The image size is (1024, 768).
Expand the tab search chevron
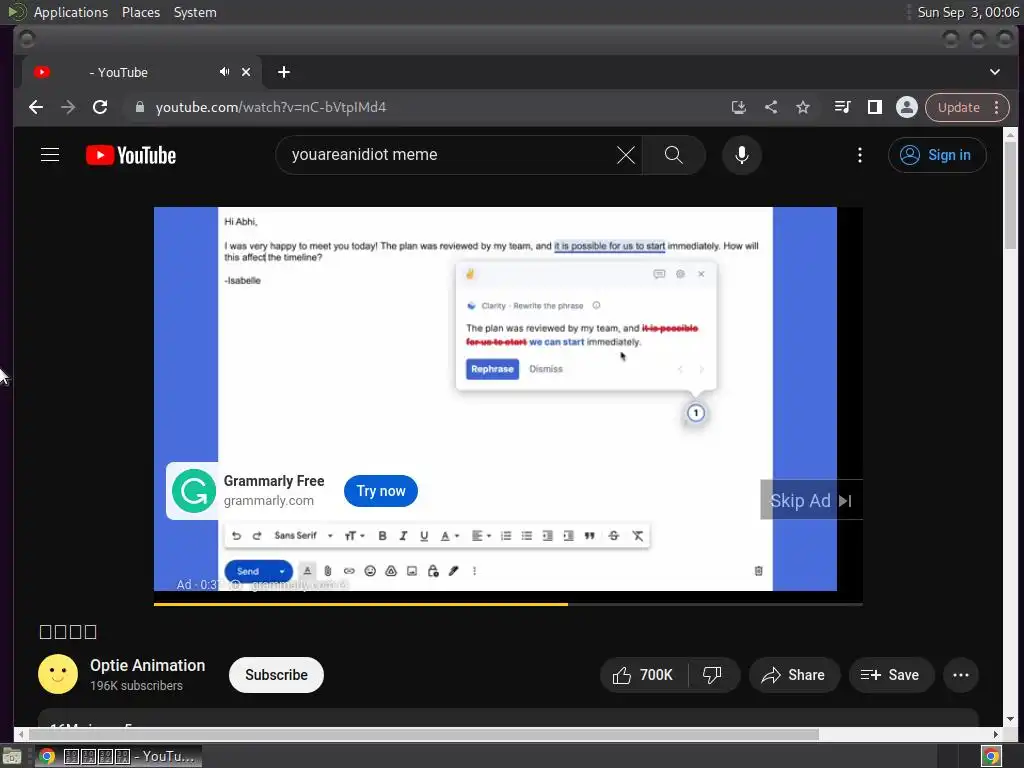tap(995, 72)
